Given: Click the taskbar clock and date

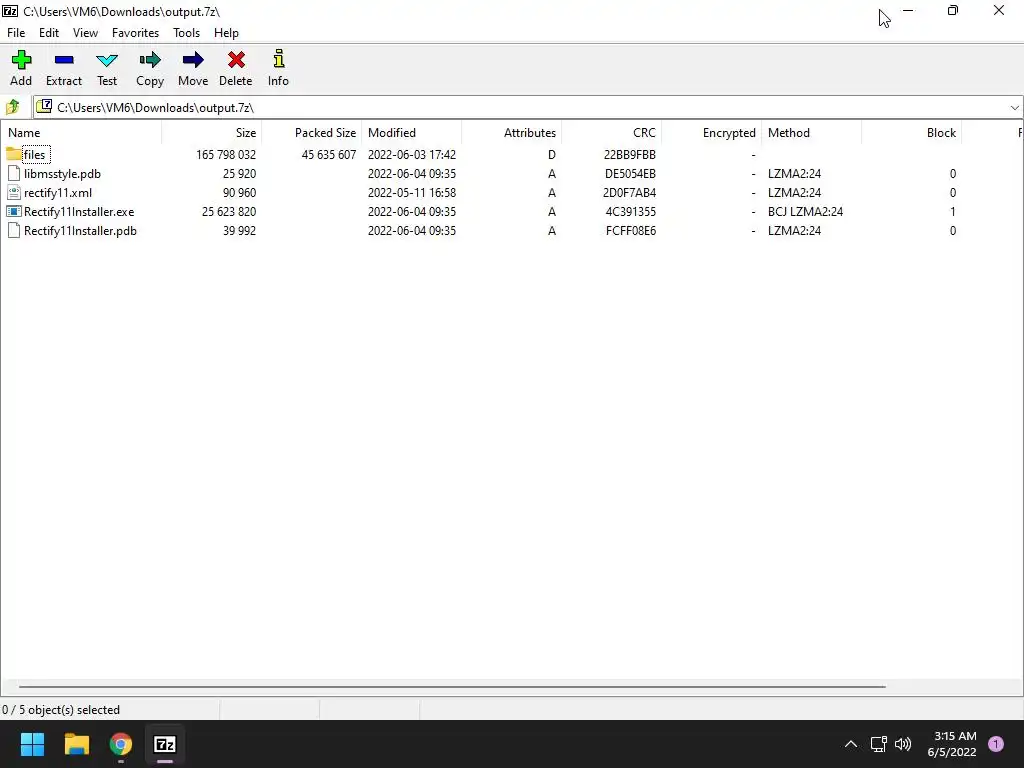Looking at the screenshot, I should click(x=952, y=744).
